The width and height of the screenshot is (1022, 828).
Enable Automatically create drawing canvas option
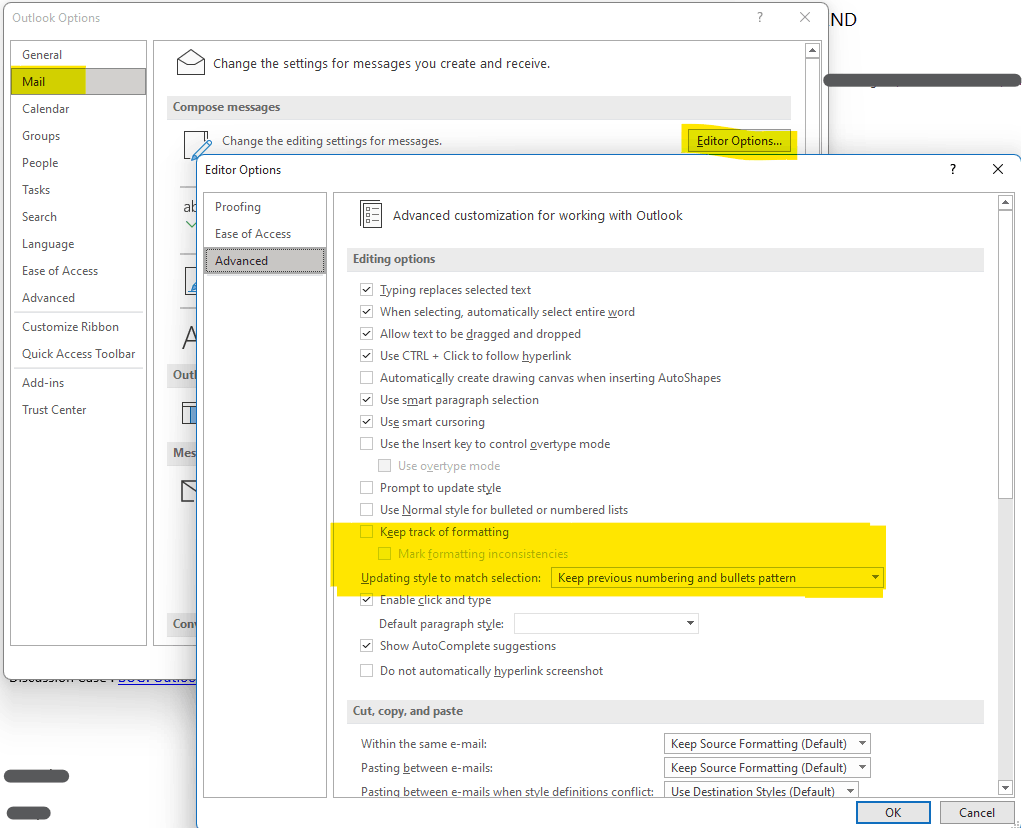(x=367, y=377)
